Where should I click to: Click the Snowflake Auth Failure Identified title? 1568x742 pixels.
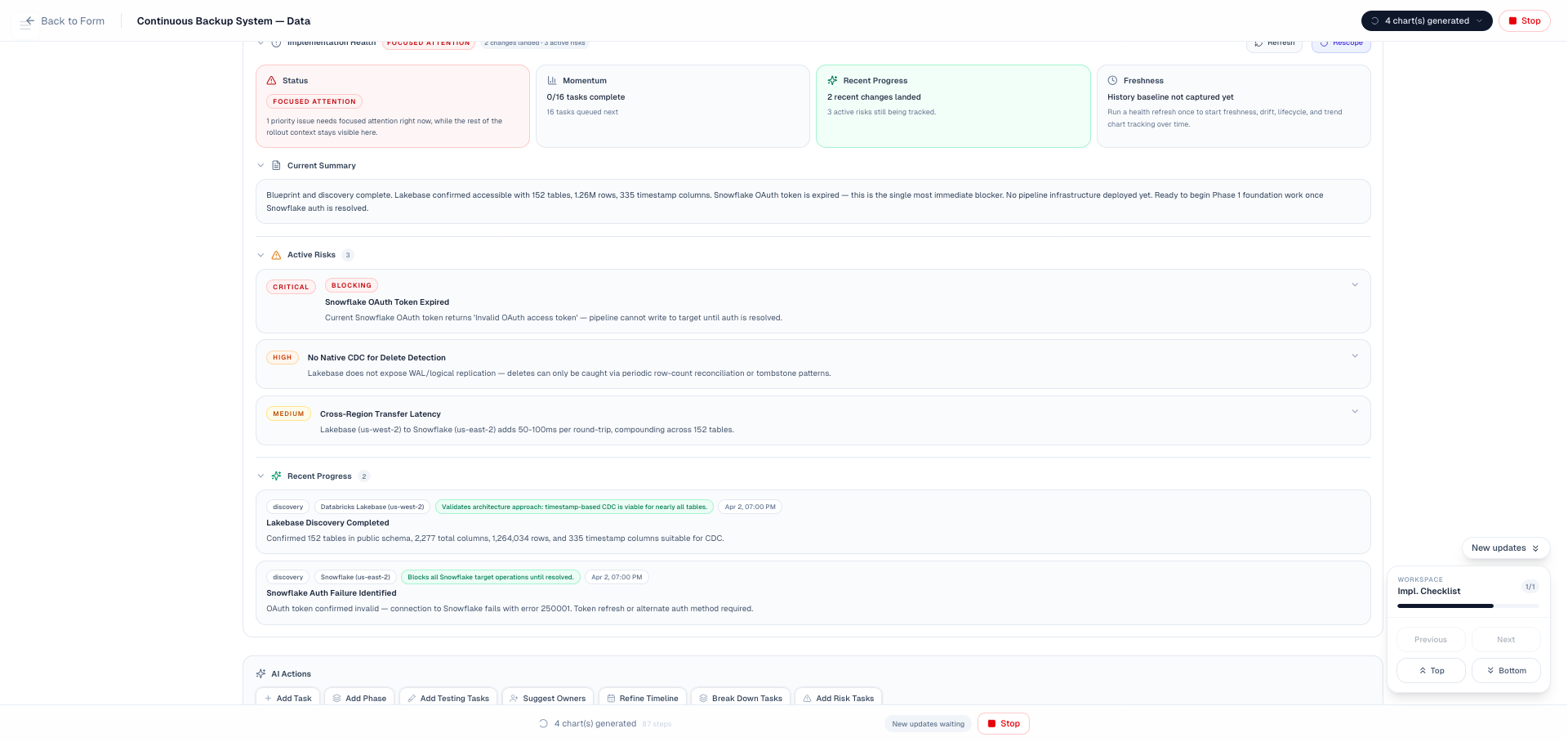[x=332, y=593]
